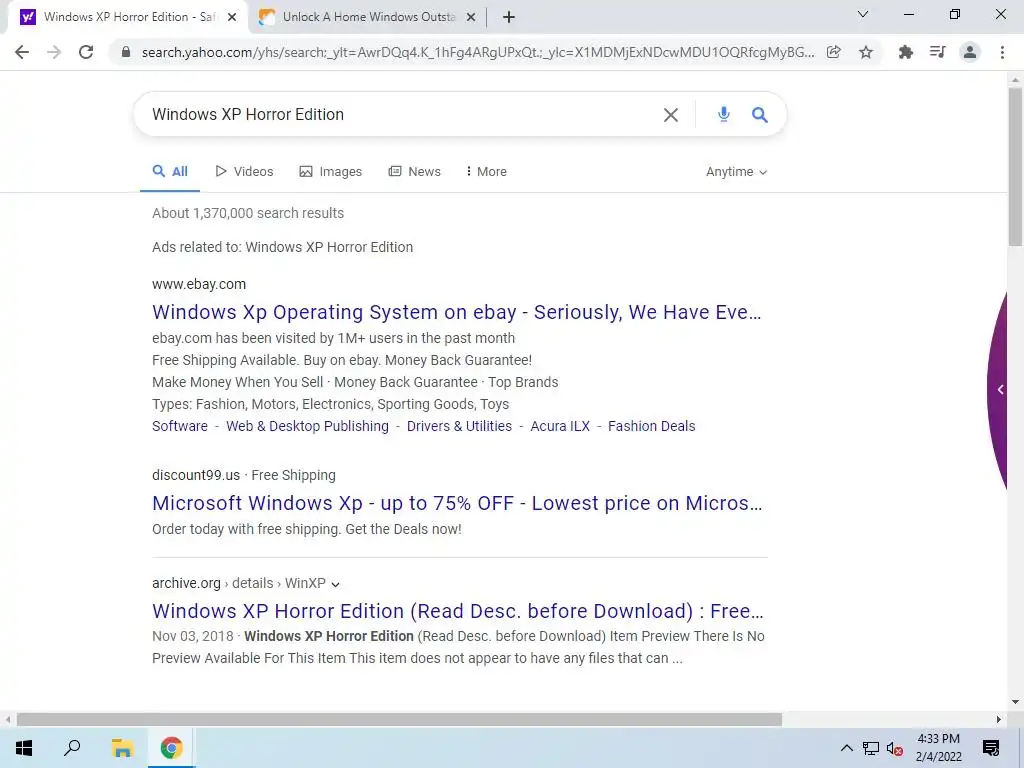1024x768 pixels.
Task: Follow the Web & Desktop Publishing link
Action: click(307, 426)
